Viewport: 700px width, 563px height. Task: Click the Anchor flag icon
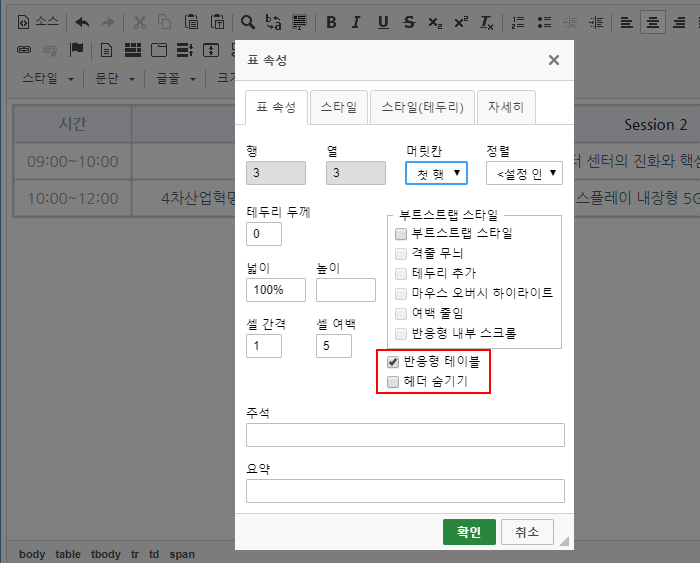76,50
